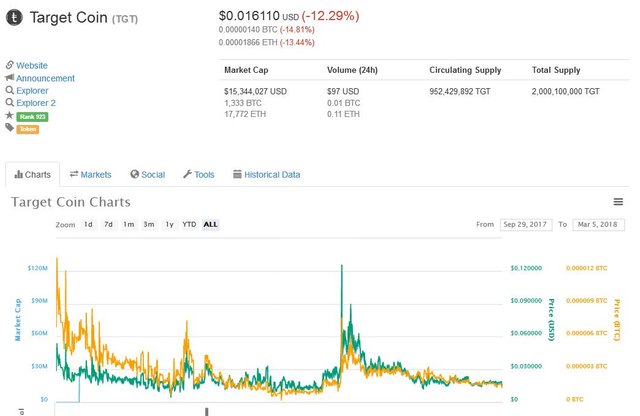Click the Total Supply column header

[x=556, y=70]
